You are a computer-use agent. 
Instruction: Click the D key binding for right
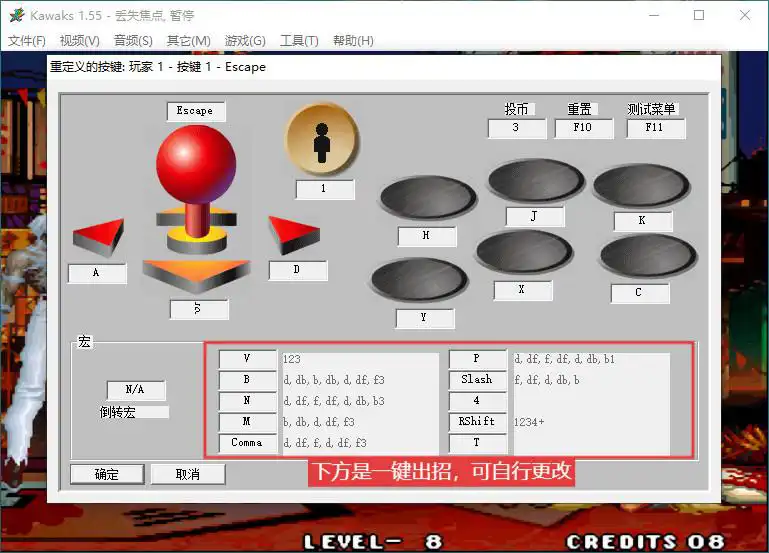click(x=298, y=270)
